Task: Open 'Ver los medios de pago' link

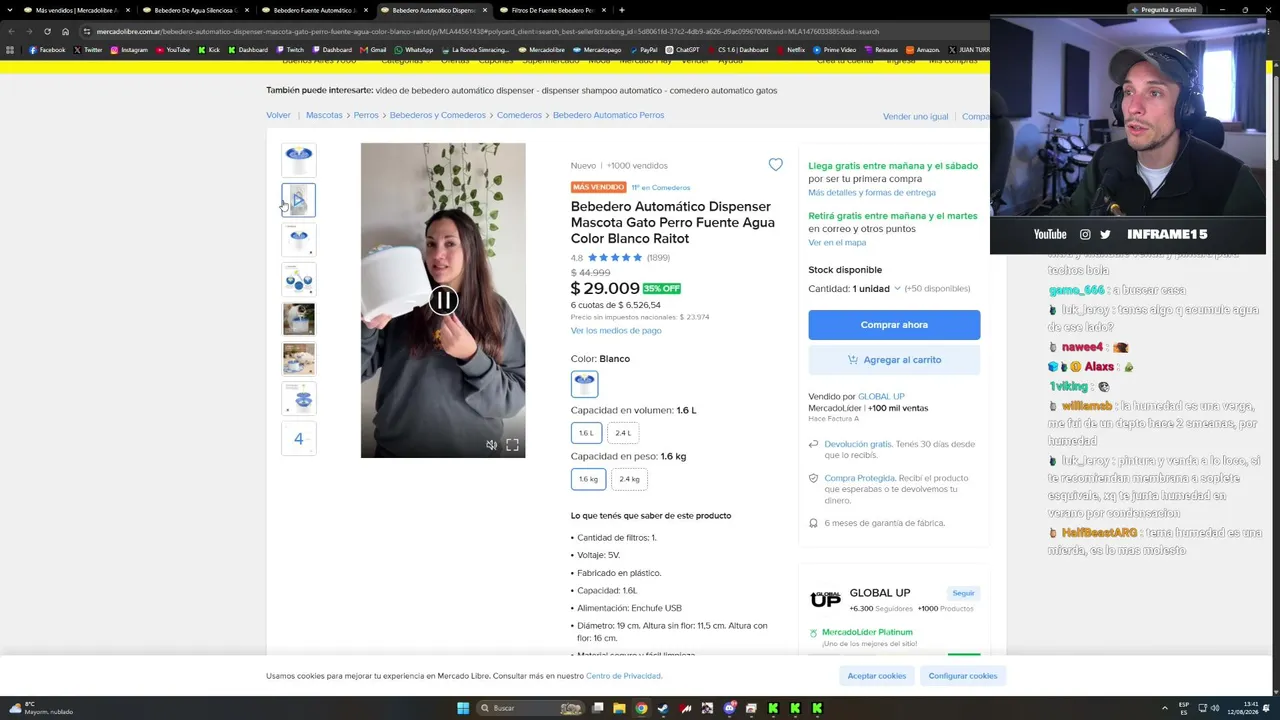Action: pyautogui.click(x=616, y=331)
